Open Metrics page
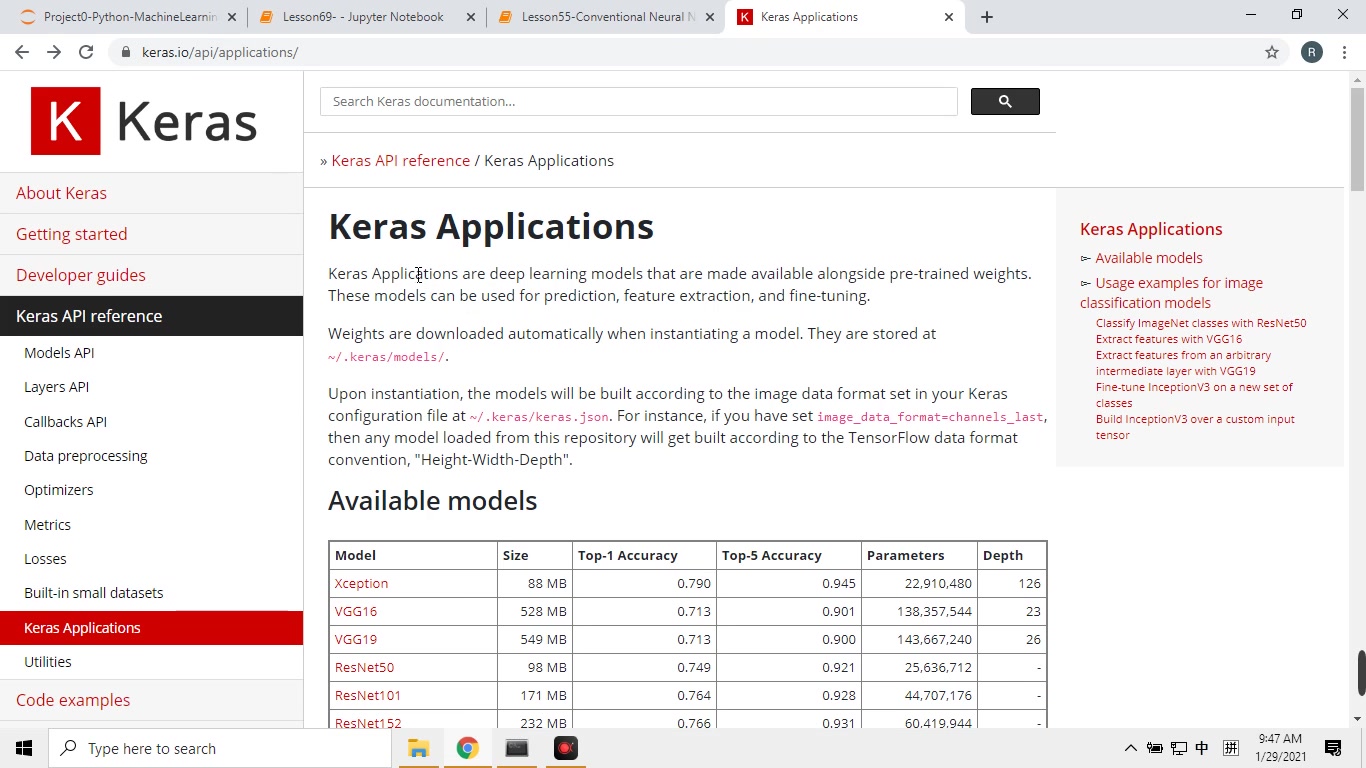Image resolution: width=1366 pixels, height=768 pixels. tap(47, 525)
